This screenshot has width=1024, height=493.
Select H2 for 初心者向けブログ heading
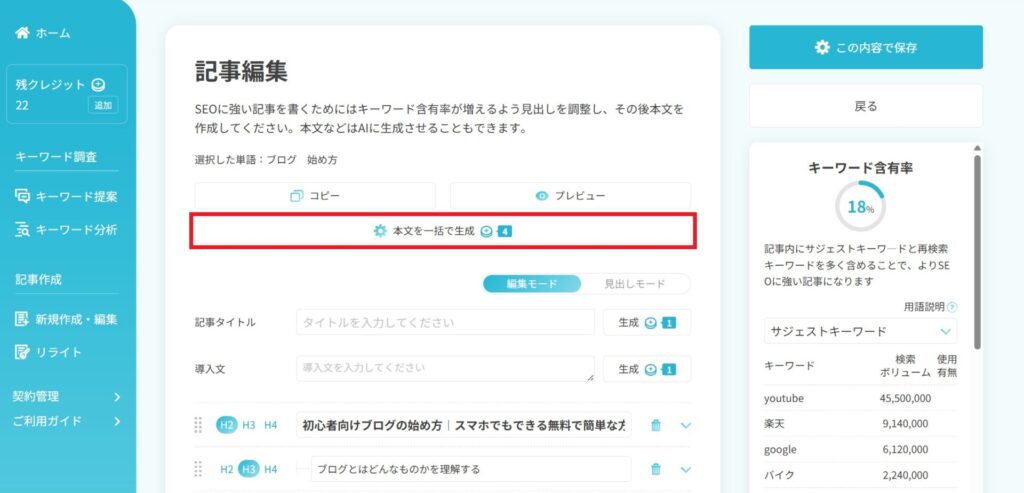227,425
